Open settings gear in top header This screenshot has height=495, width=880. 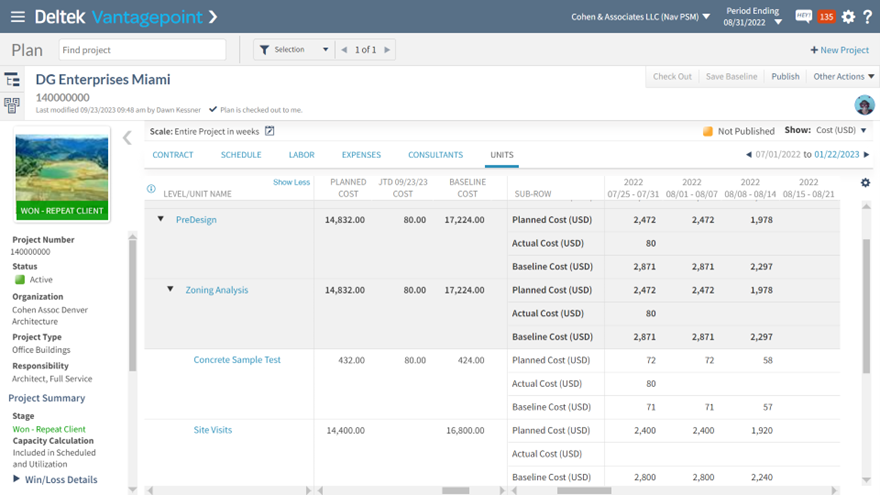848,17
